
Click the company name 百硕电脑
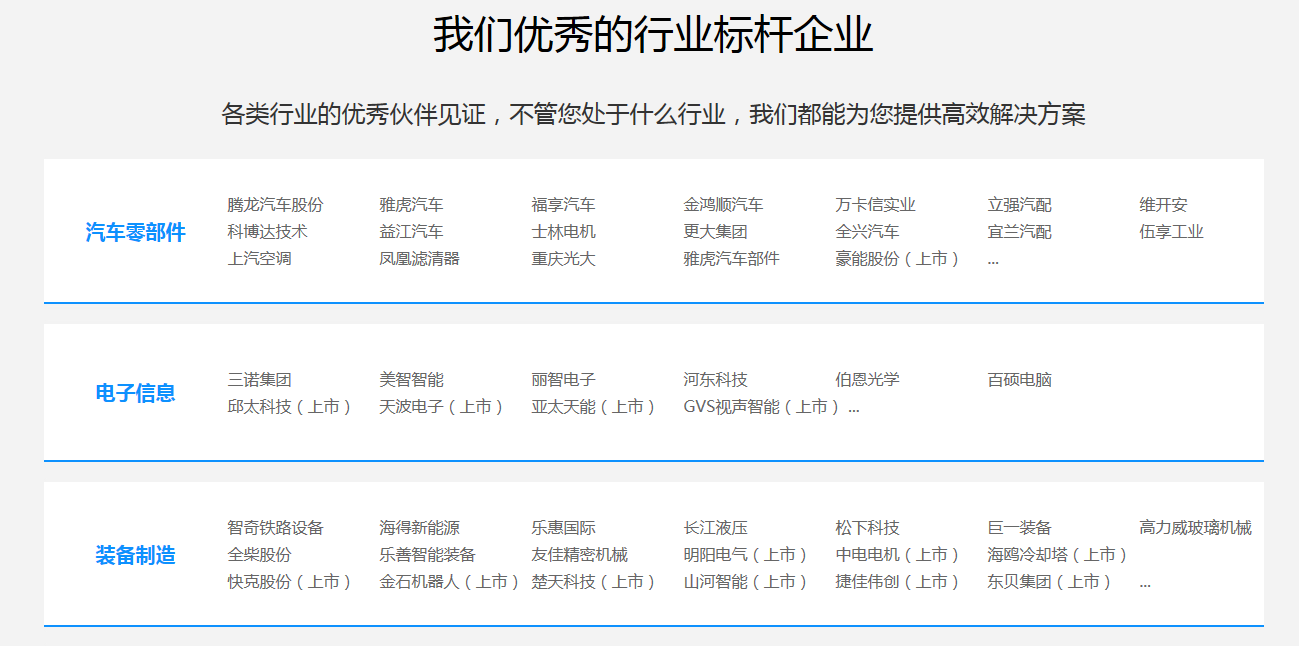(x=1020, y=380)
